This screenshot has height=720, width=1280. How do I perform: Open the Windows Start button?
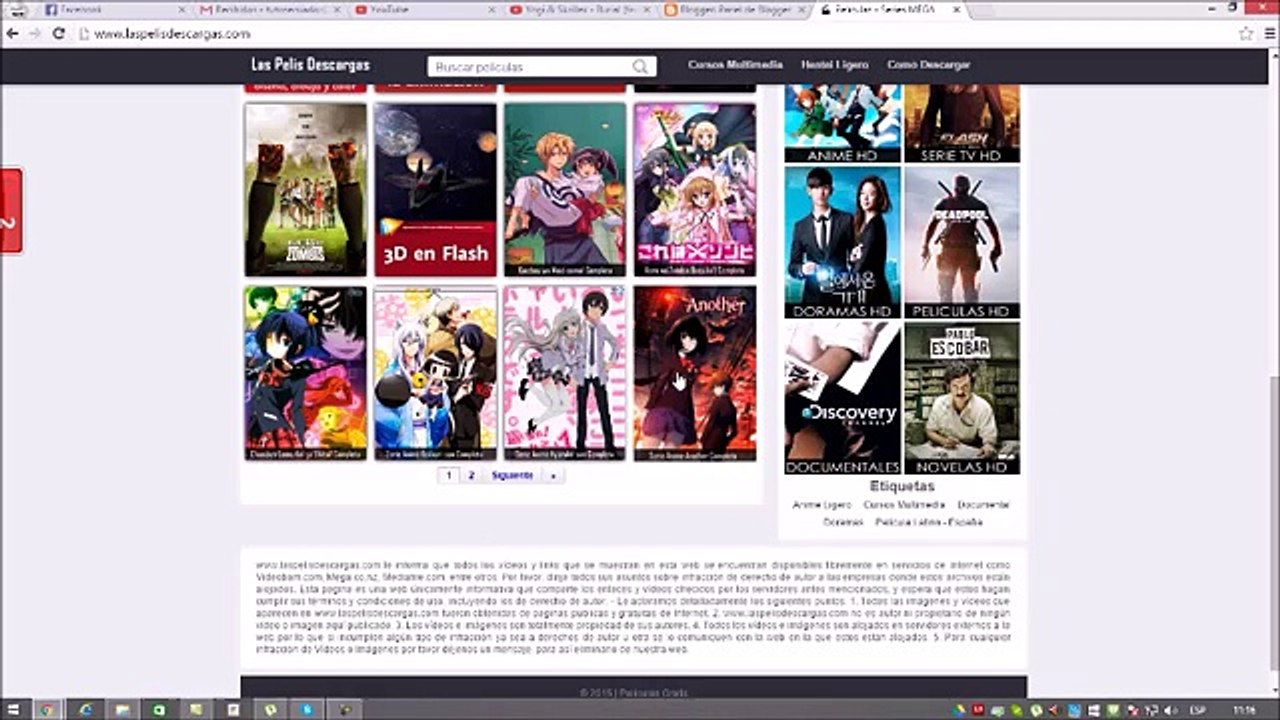(13, 709)
